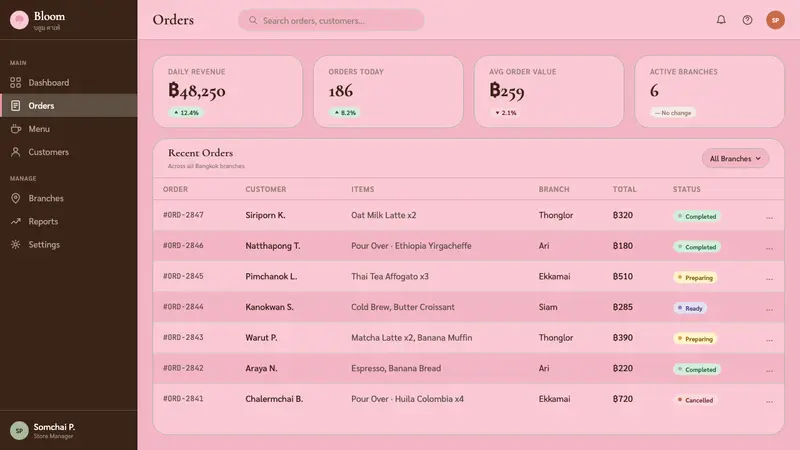Click item Thai Tea Affogato x3
This screenshot has height=450, width=800.
click(390, 277)
